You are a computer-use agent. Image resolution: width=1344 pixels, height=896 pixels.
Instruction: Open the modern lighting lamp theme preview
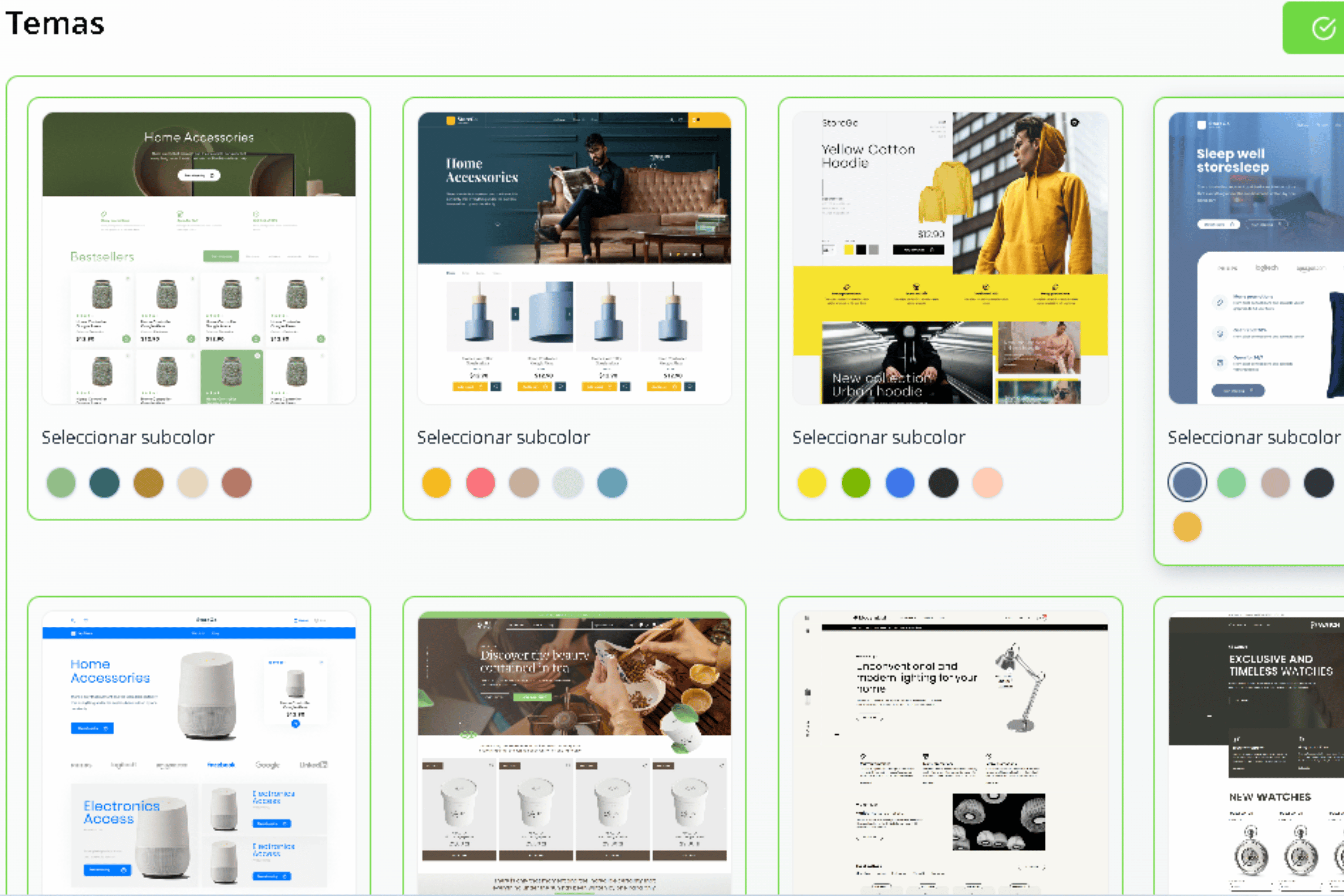pos(950,753)
